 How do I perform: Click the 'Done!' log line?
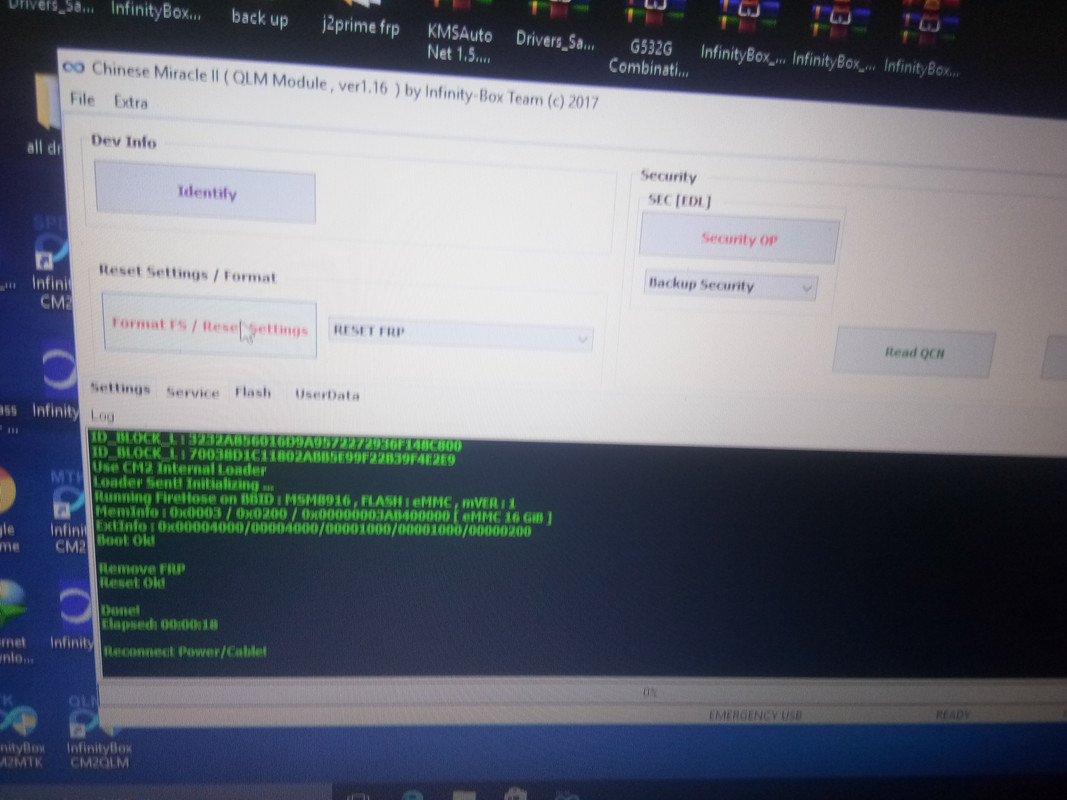(120, 610)
